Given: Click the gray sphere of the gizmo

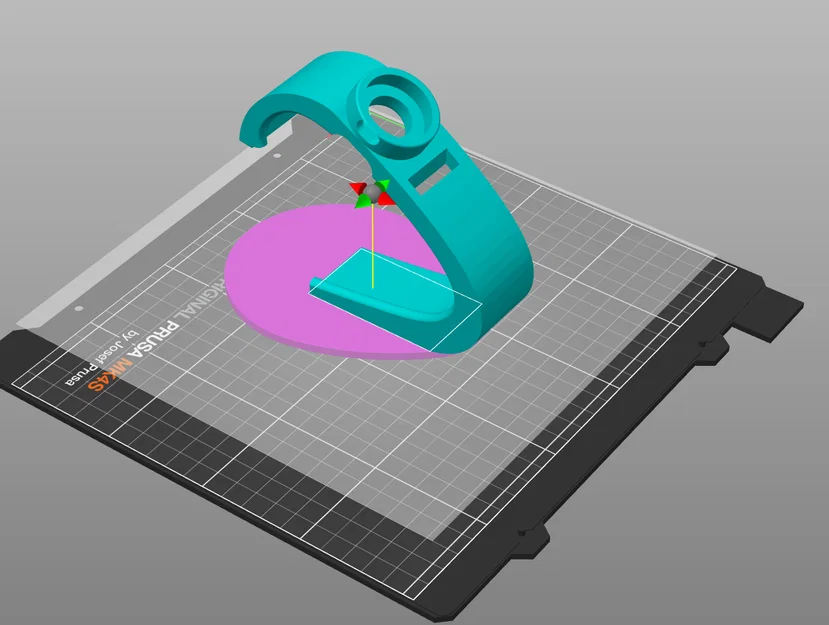Looking at the screenshot, I should 374,193.
